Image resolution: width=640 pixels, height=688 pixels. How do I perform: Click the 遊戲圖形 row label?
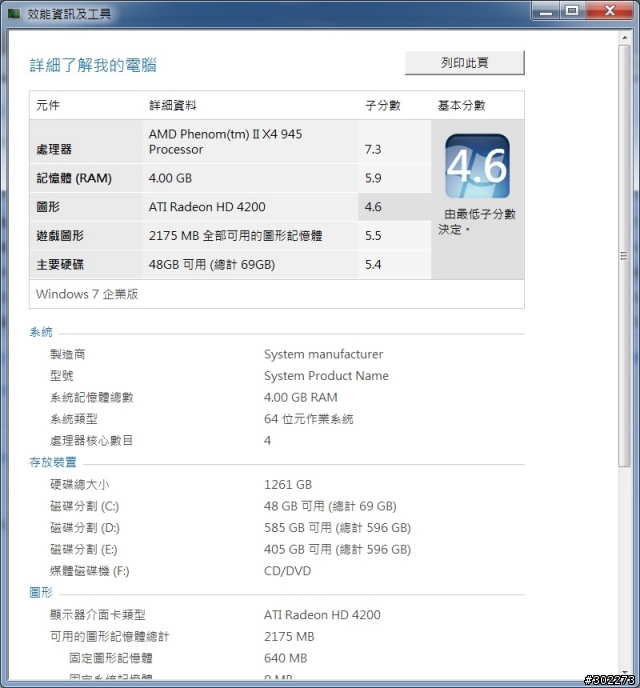click(x=60, y=236)
